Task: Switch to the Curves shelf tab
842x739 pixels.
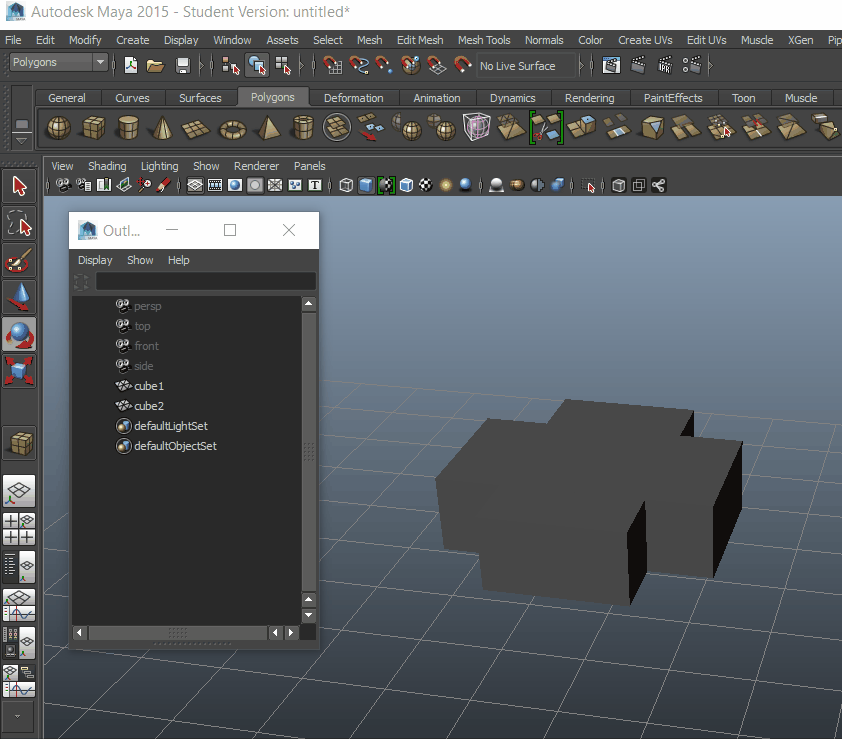Action: (132, 98)
